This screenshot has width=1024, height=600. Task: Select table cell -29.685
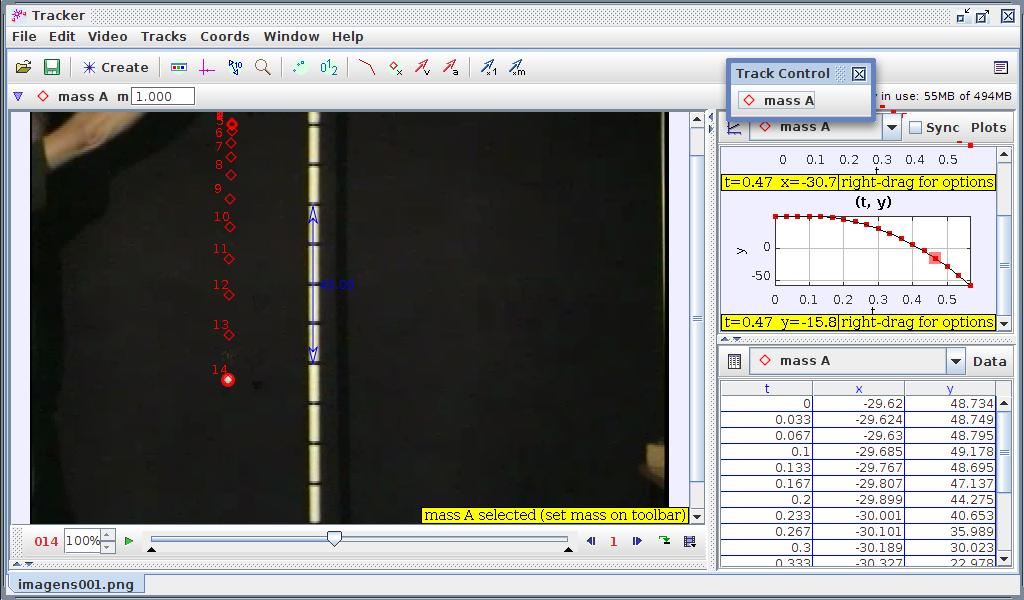(x=859, y=452)
